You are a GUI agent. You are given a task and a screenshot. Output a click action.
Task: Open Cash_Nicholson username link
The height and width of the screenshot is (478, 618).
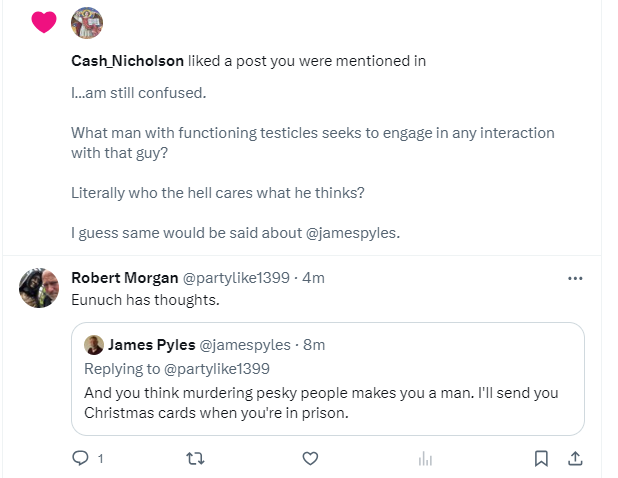pyautogui.click(x=127, y=61)
